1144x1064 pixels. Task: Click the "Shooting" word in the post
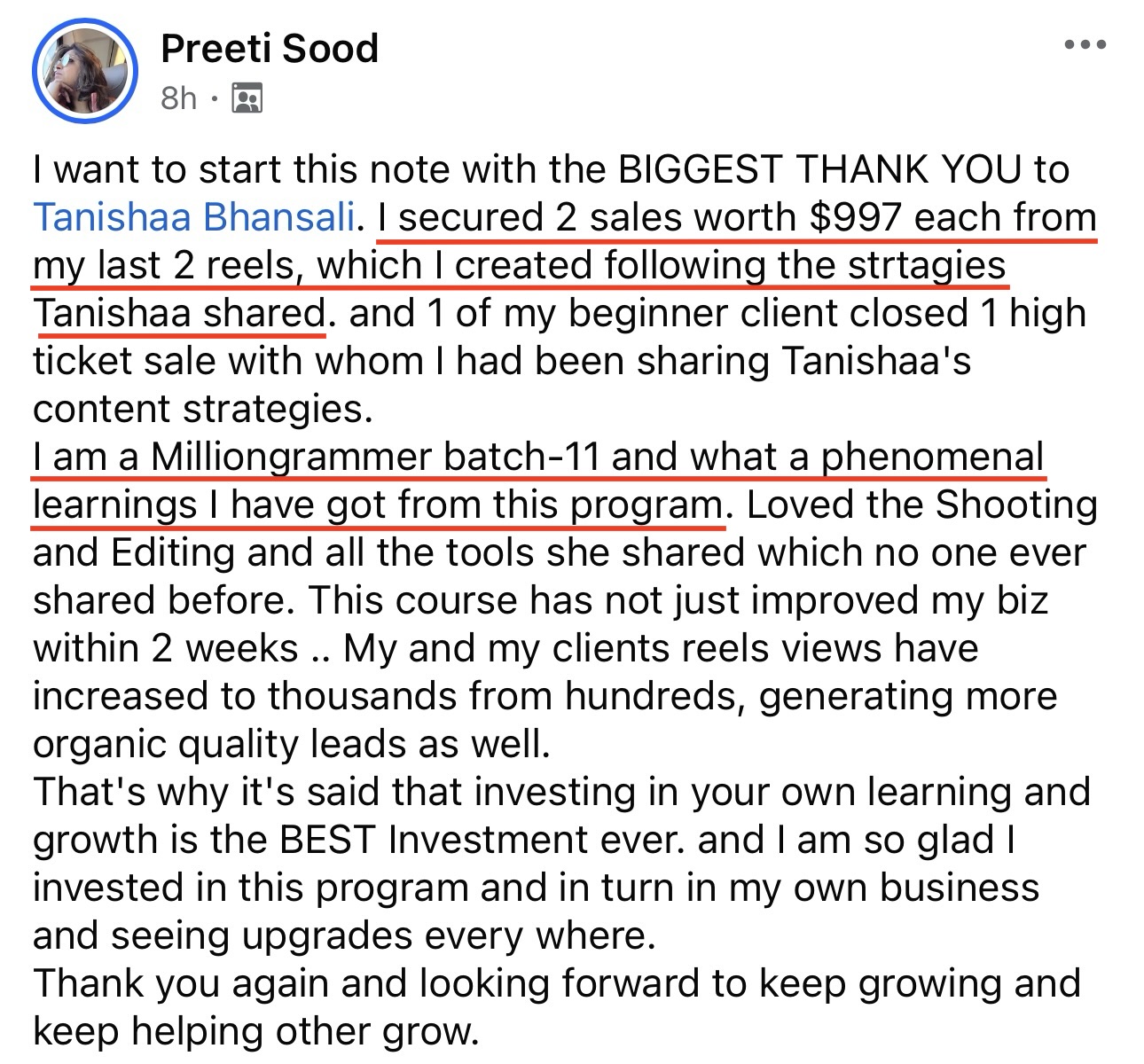(x=1016, y=505)
